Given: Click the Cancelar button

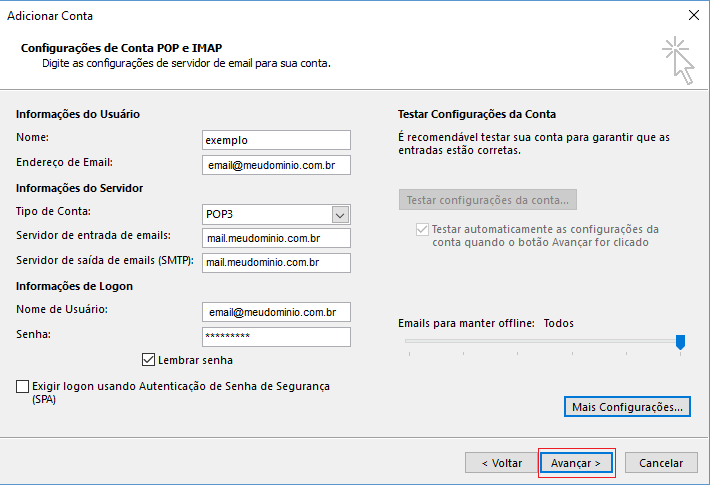Looking at the screenshot, I should (x=660, y=463).
